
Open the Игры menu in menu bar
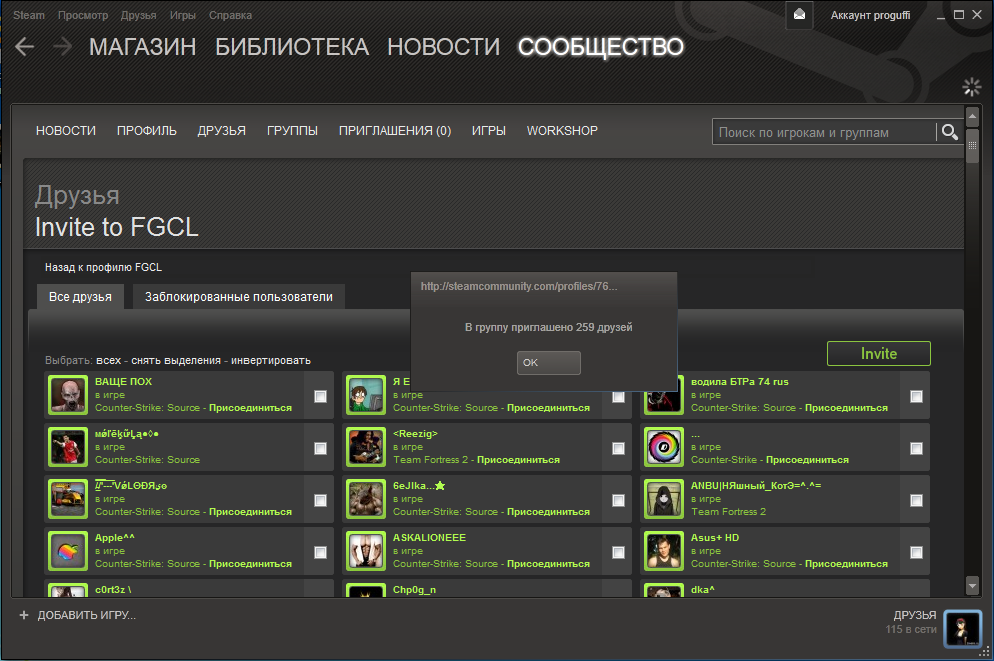click(x=183, y=15)
